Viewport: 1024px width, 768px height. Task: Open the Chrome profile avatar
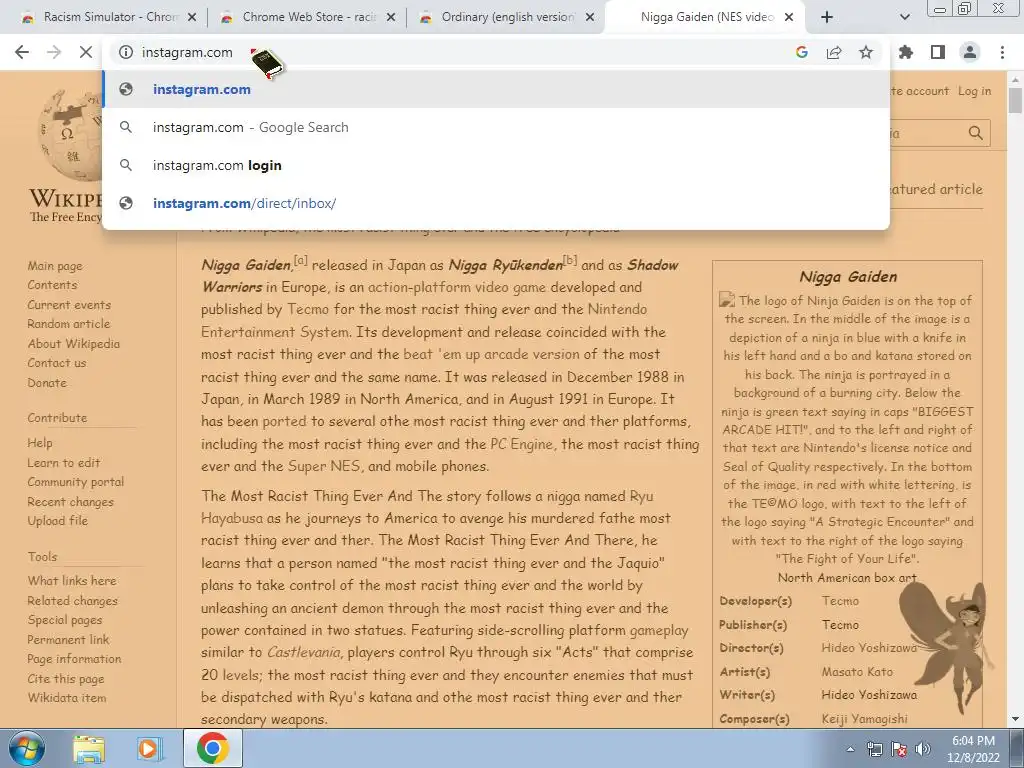[x=970, y=52]
